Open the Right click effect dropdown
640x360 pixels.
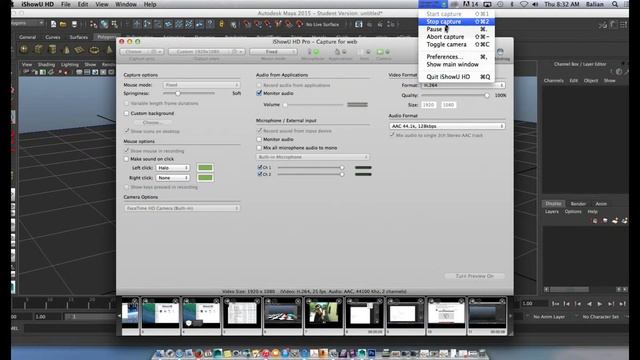click(173, 178)
